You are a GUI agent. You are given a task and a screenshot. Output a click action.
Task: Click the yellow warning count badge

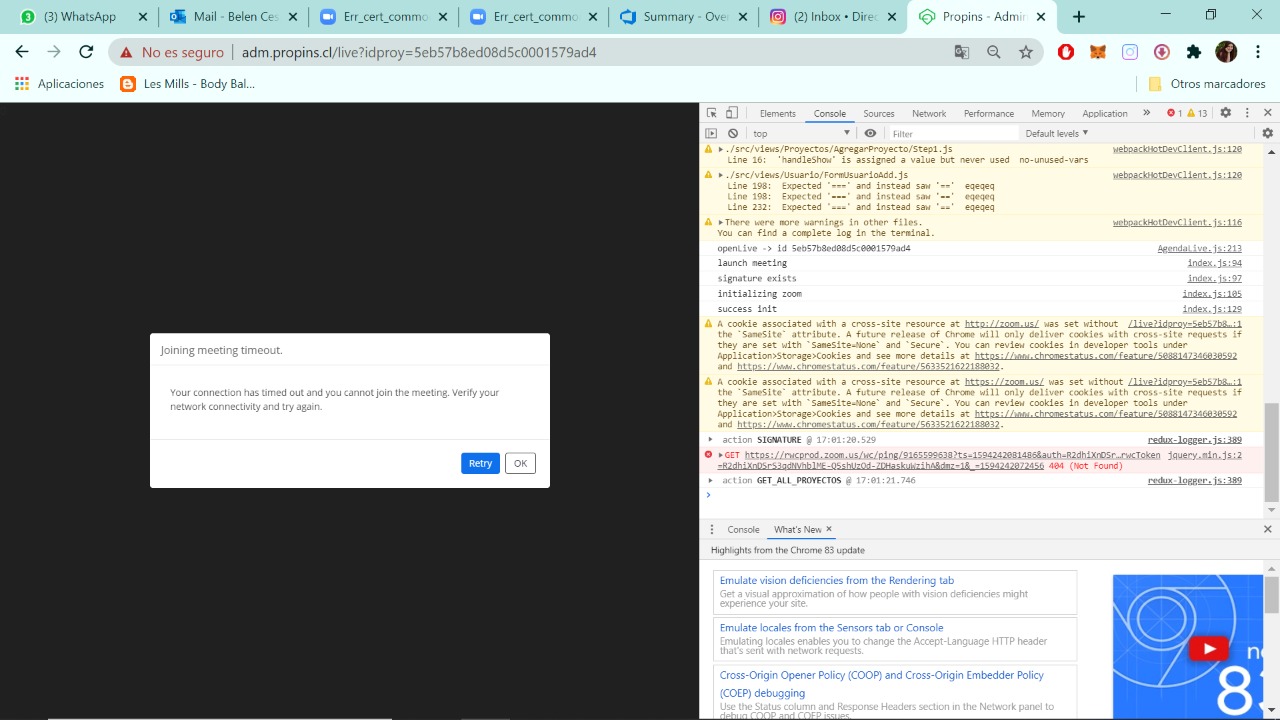point(1197,113)
